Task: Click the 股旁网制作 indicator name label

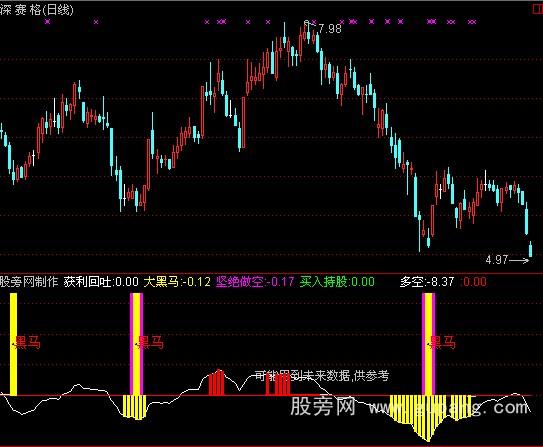Action: click(29, 282)
